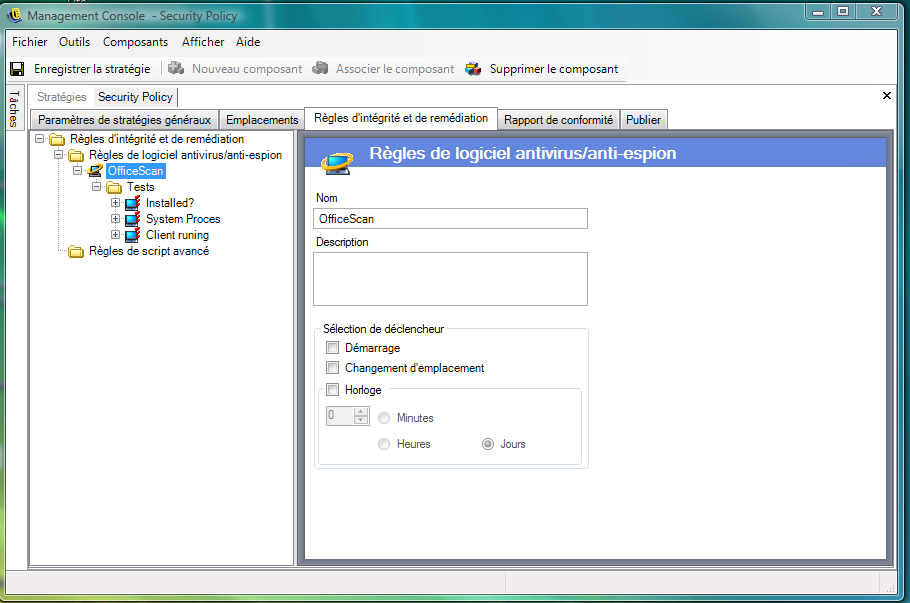
Task: Click the save icon for Enregistrer la stratégie
Action: click(17, 69)
